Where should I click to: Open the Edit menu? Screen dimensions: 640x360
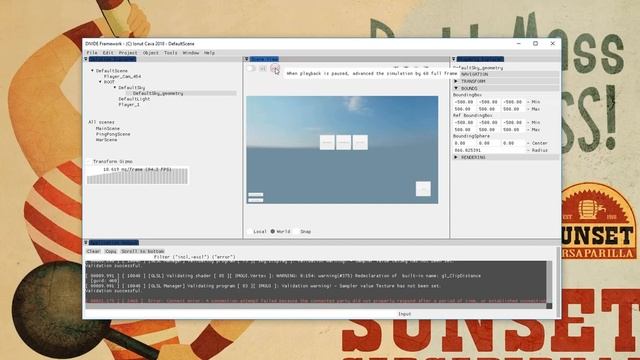(108, 53)
